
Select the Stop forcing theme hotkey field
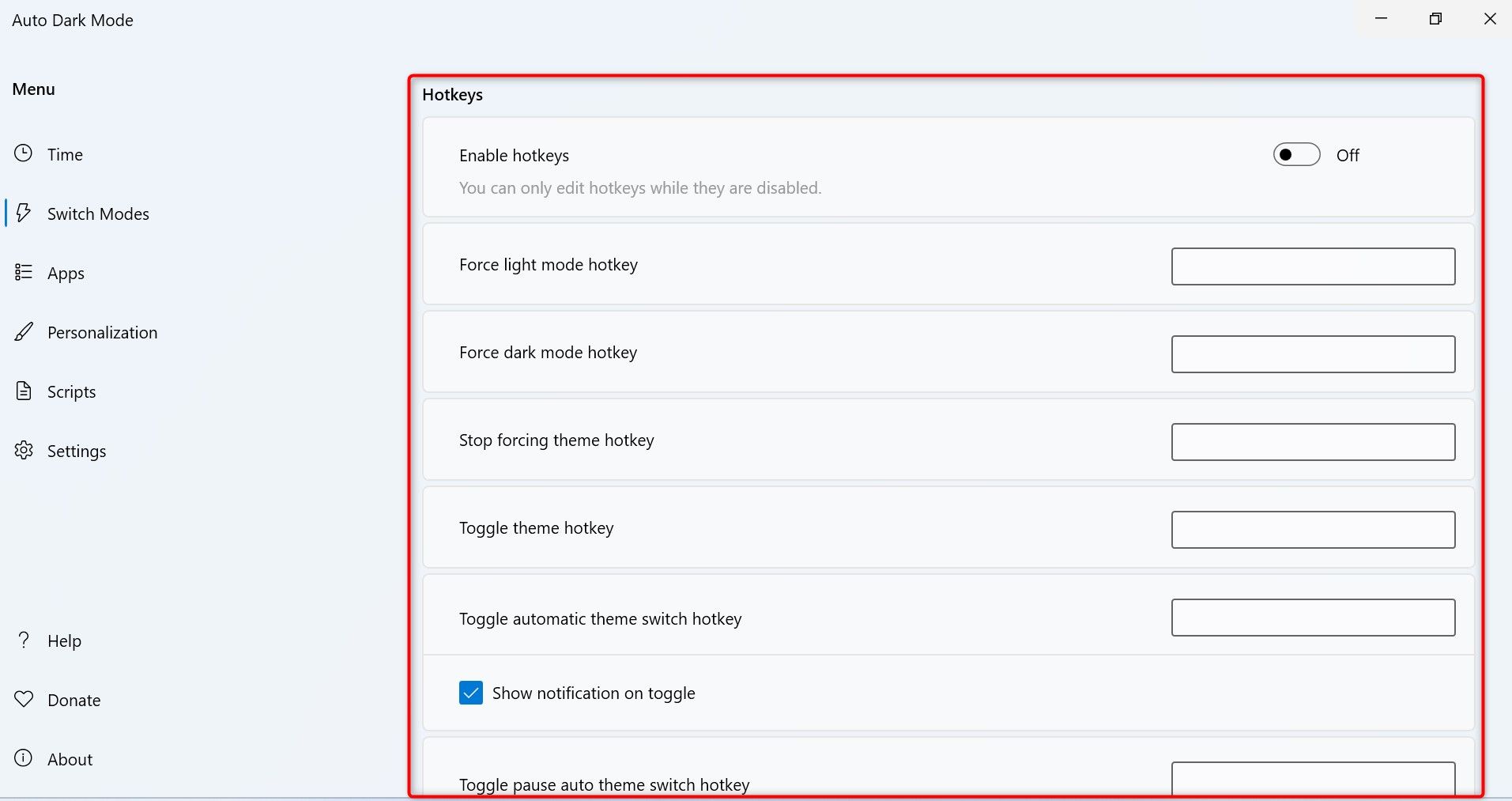coord(1313,442)
